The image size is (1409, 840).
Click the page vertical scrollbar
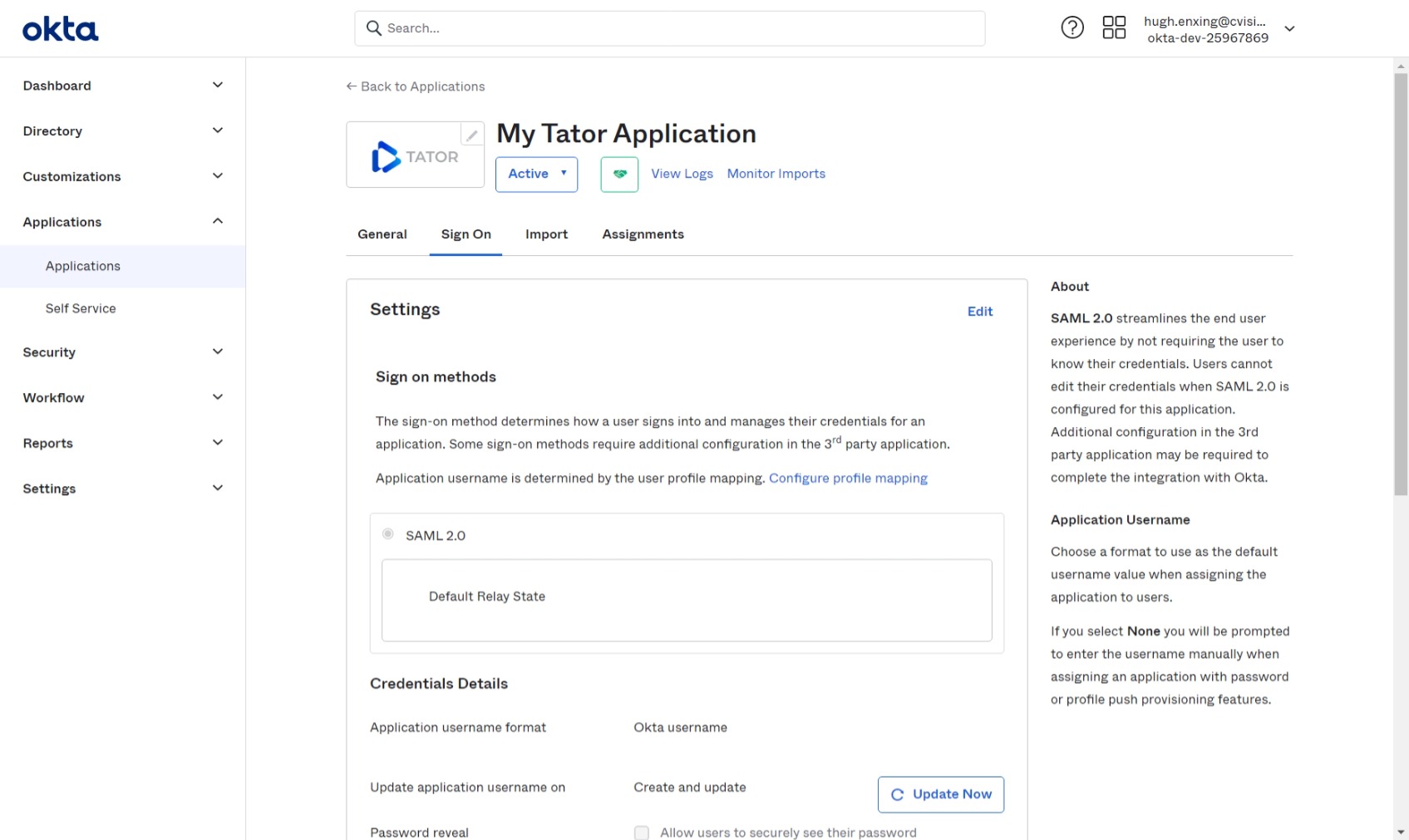pos(1401,282)
